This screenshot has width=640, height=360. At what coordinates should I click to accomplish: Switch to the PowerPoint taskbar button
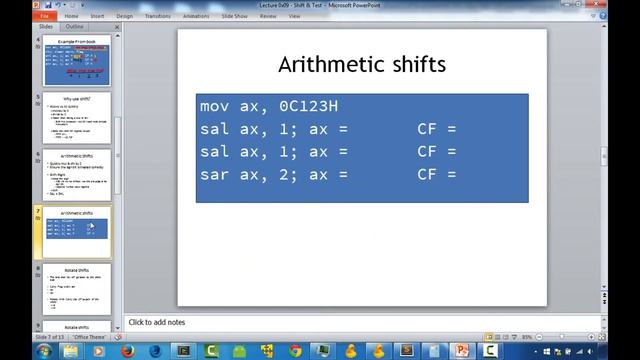click(x=462, y=351)
